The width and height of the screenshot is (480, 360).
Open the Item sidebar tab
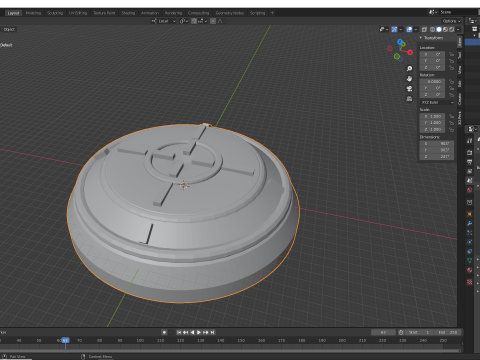click(x=460, y=42)
